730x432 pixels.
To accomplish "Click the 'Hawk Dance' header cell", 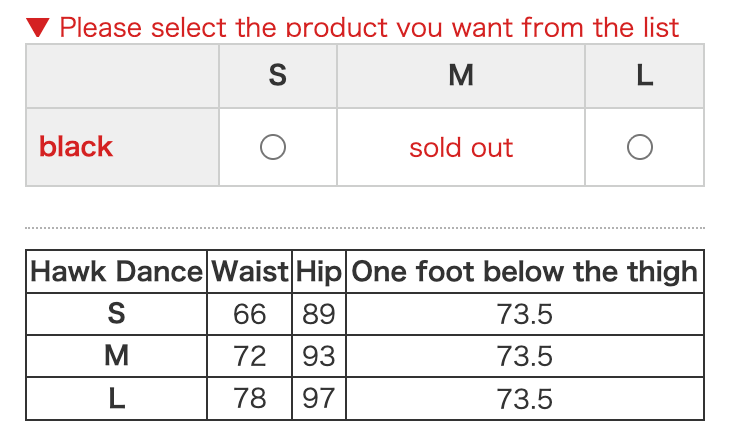I will click(x=116, y=272).
